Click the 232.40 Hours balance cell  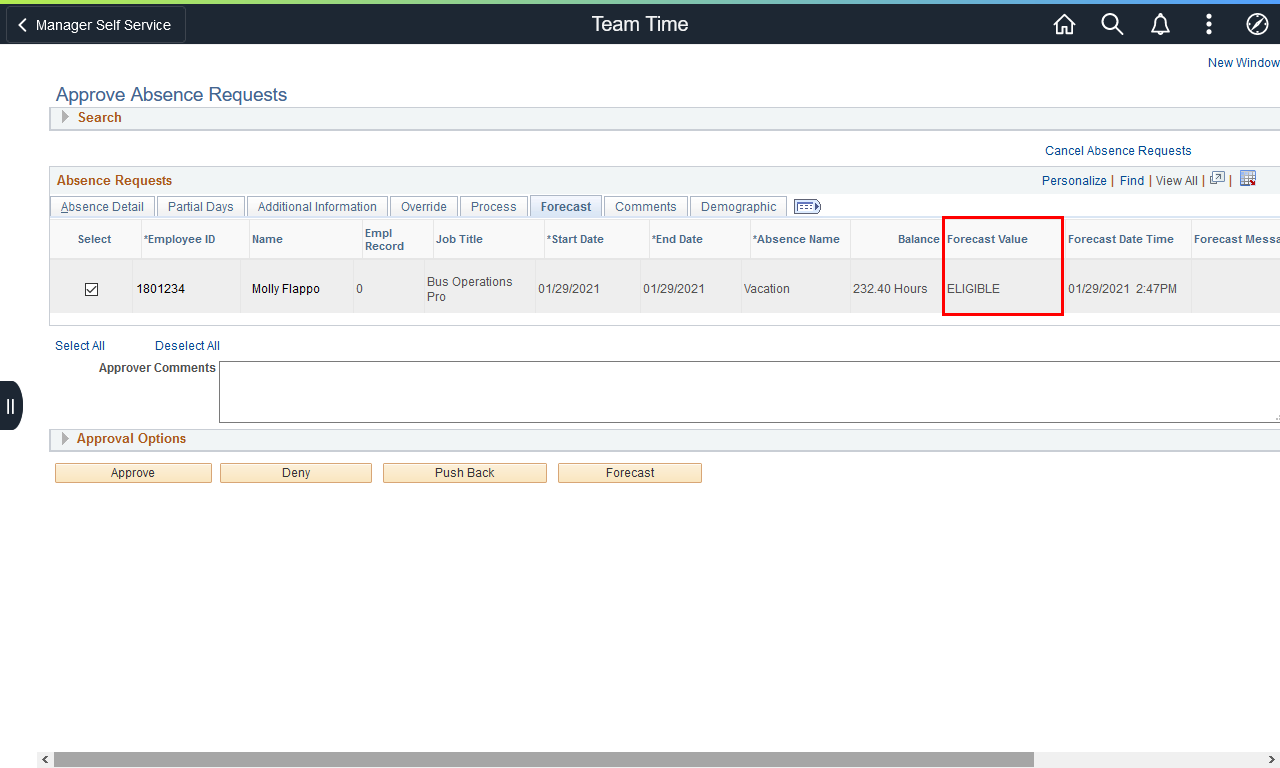(890, 289)
